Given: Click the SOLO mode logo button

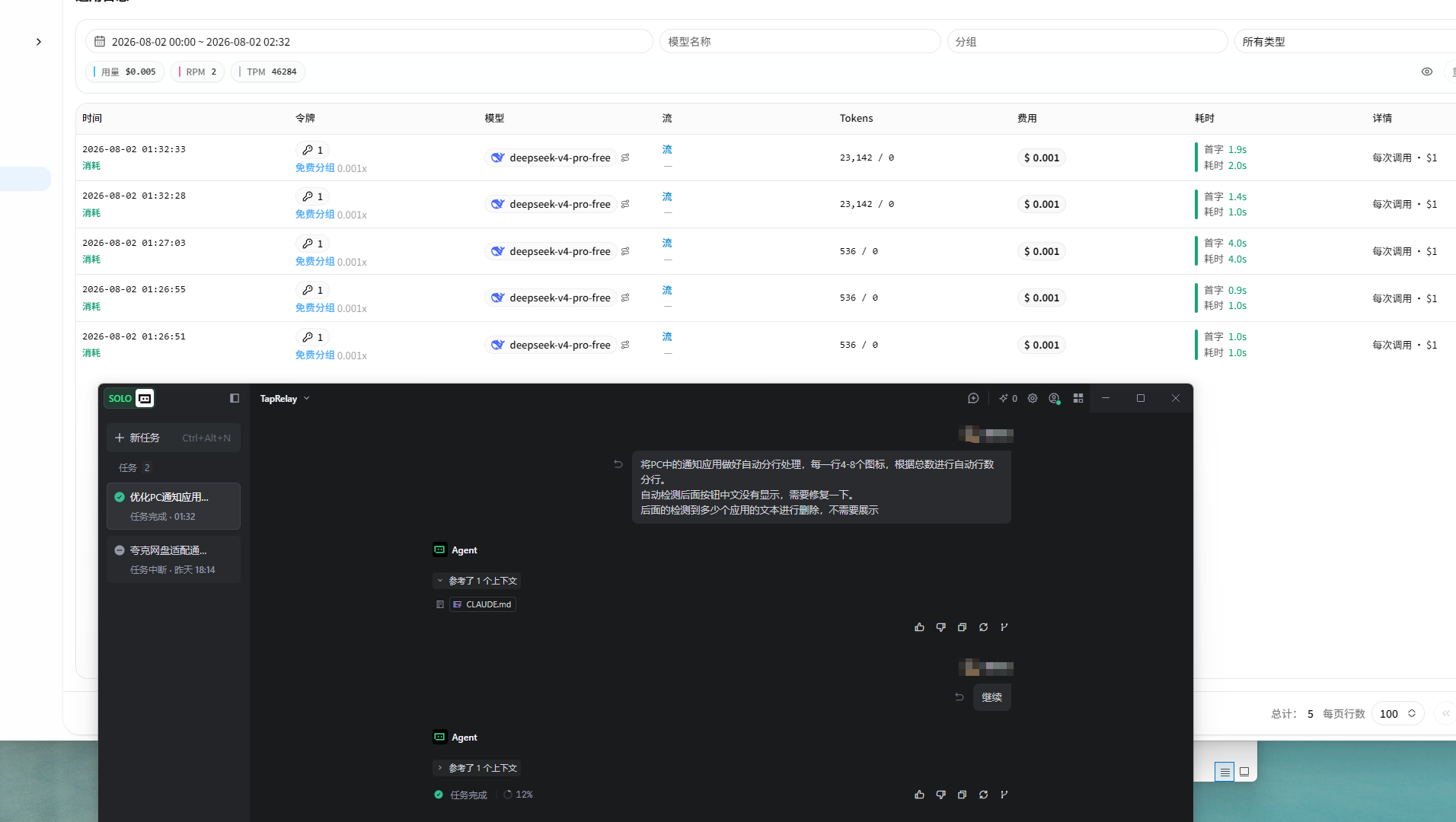Looking at the screenshot, I should tap(130, 398).
